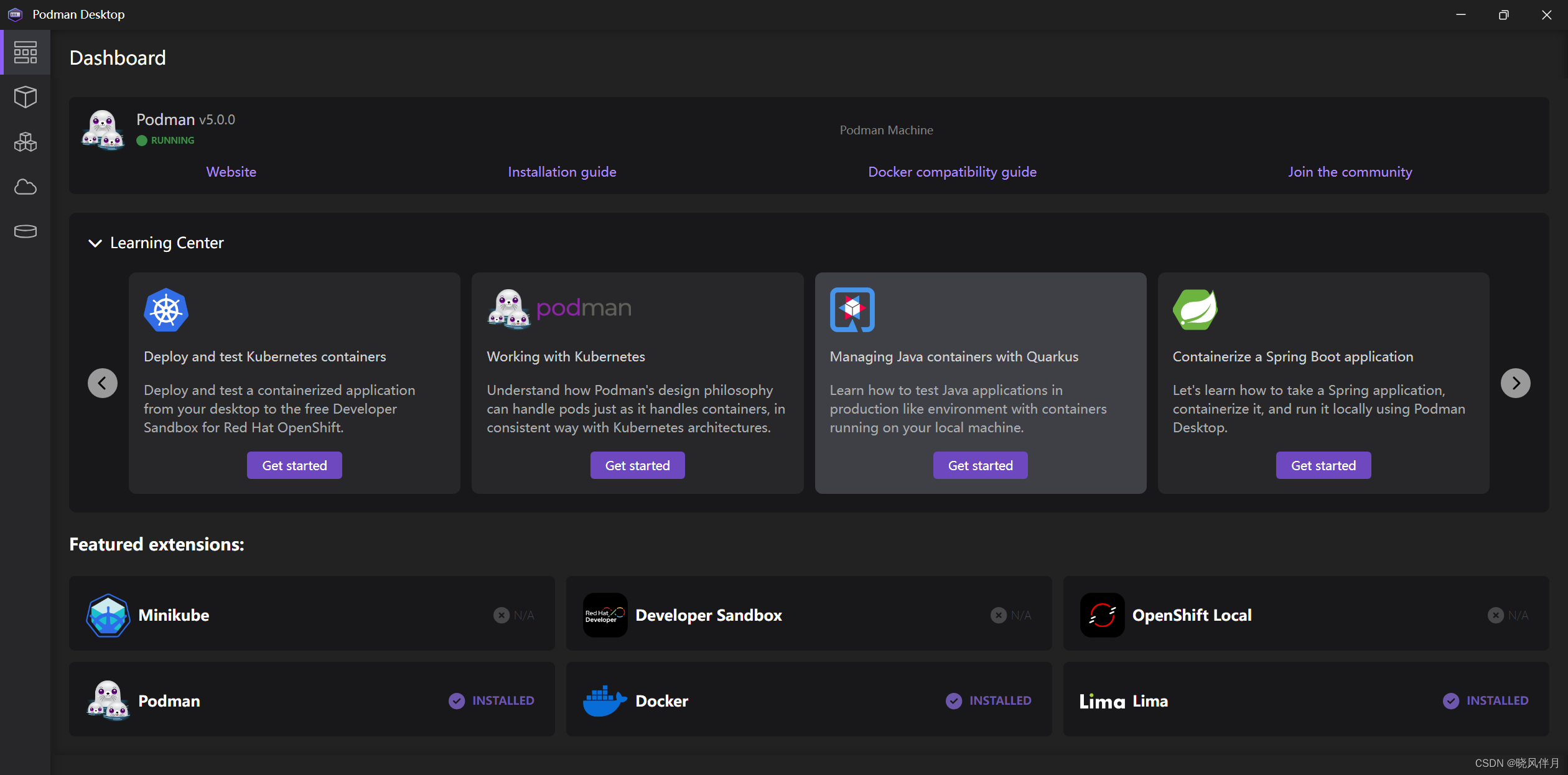Click the INSTALLED checkmark for Lima extension
Viewport: 1568px width, 775px height.
[x=1451, y=701]
